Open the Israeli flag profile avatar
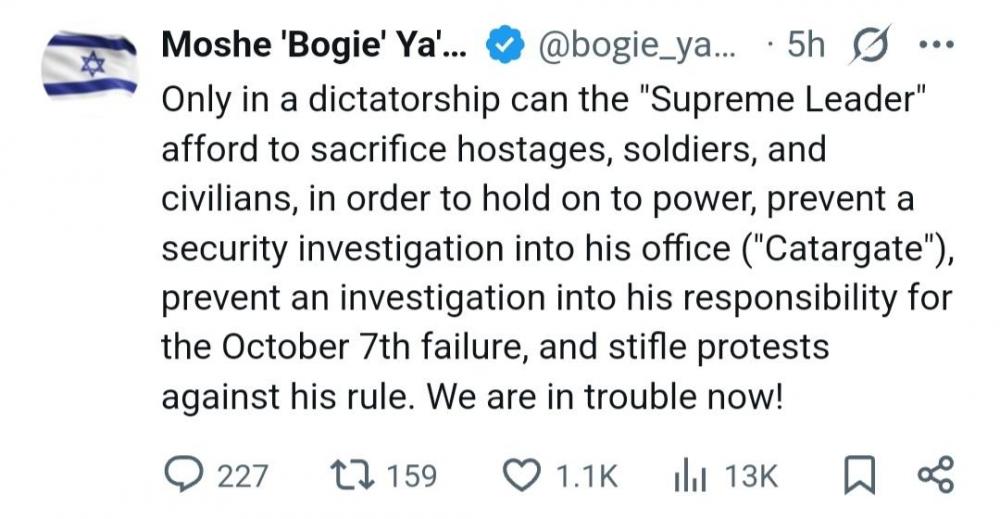The height and width of the screenshot is (519, 1000). pyautogui.click(x=90, y=66)
